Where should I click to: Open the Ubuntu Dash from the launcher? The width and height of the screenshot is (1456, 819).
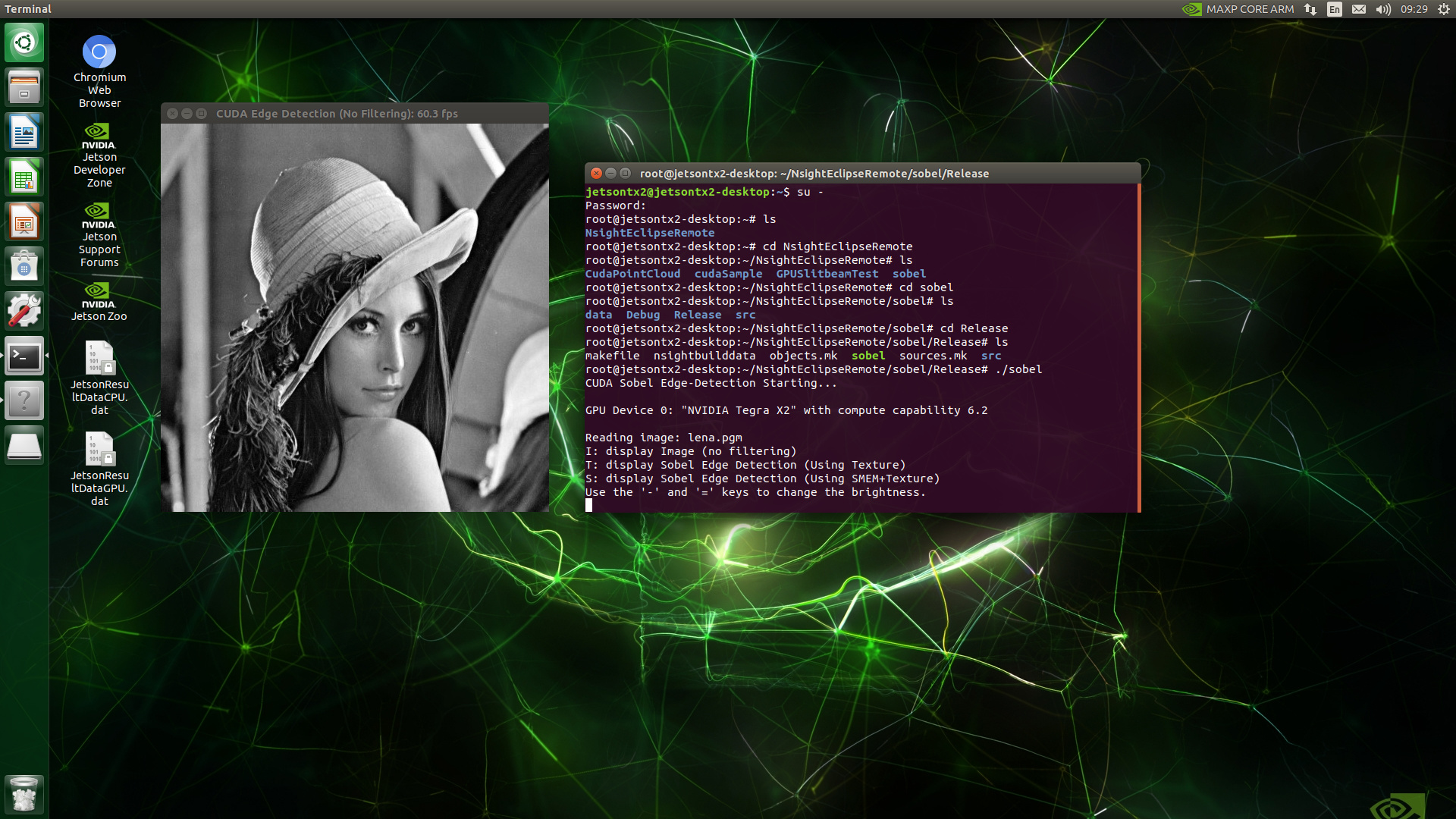point(24,42)
